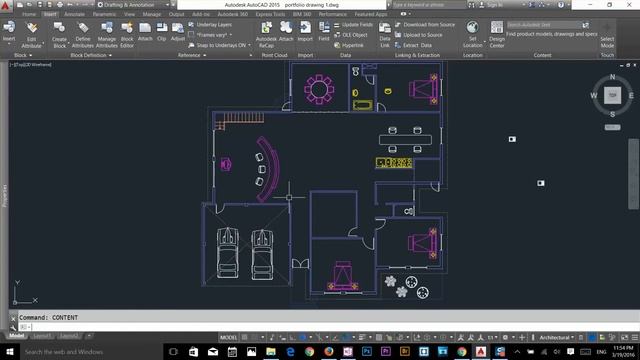Click Download from Source
This screenshot has width=640, height=360.
tap(425, 24)
